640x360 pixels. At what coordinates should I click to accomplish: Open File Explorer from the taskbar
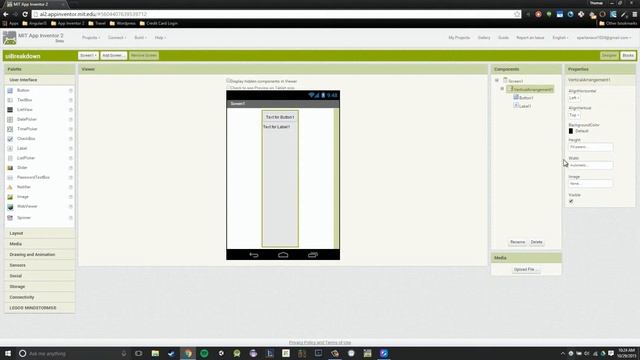pyautogui.click(x=155, y=353)
